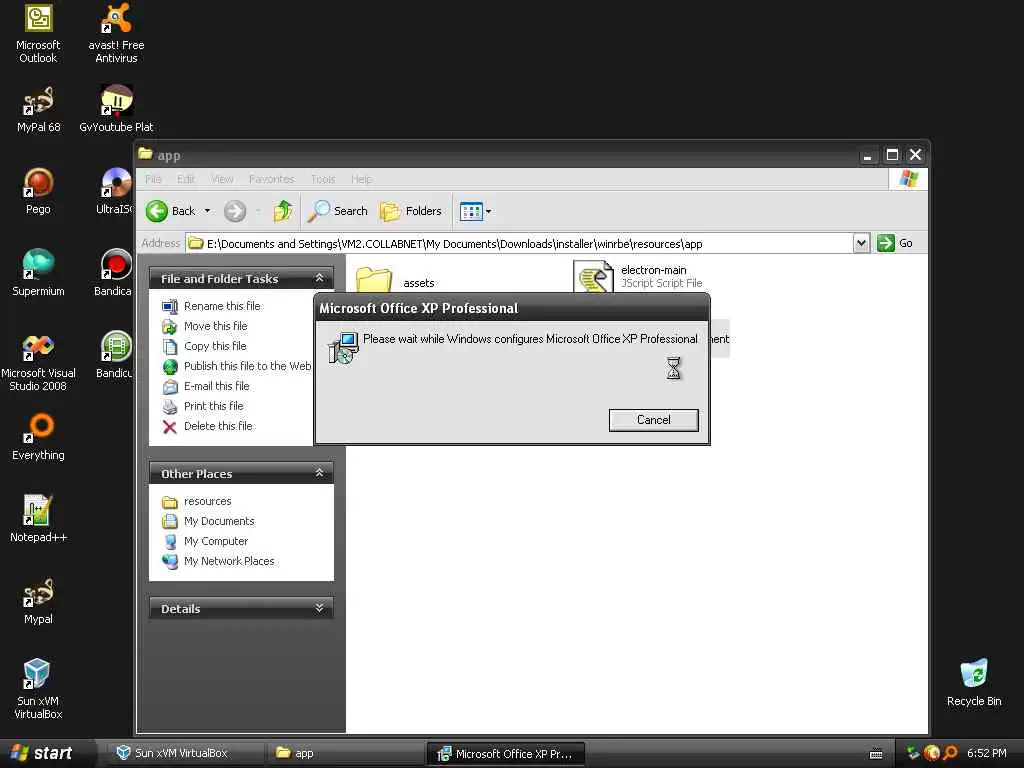Go up one folder level
1024x768 pixels.
tap(283, 211)
